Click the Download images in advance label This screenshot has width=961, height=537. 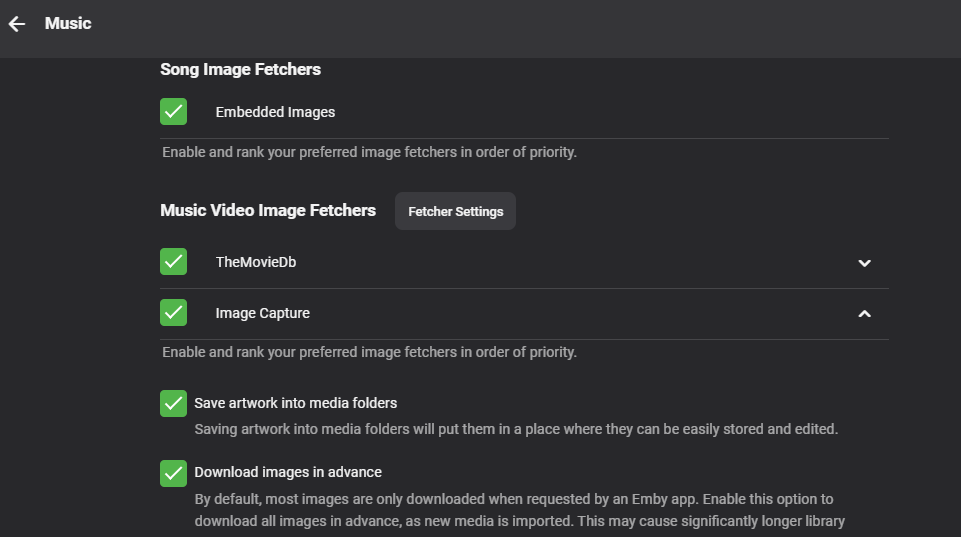click(288, 472)
